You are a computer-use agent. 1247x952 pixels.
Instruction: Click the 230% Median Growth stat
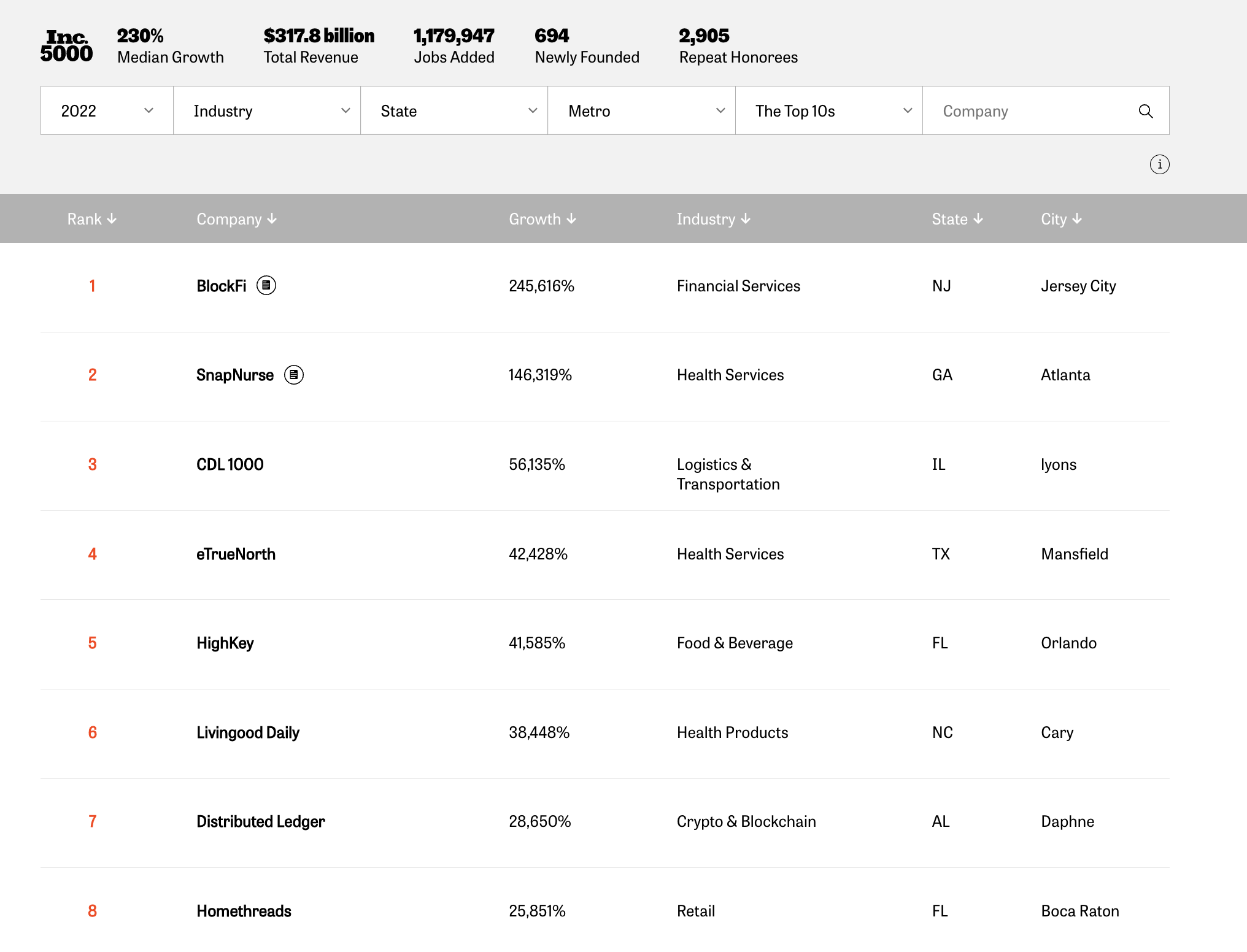pyautogui.click(x=171, y=46)
